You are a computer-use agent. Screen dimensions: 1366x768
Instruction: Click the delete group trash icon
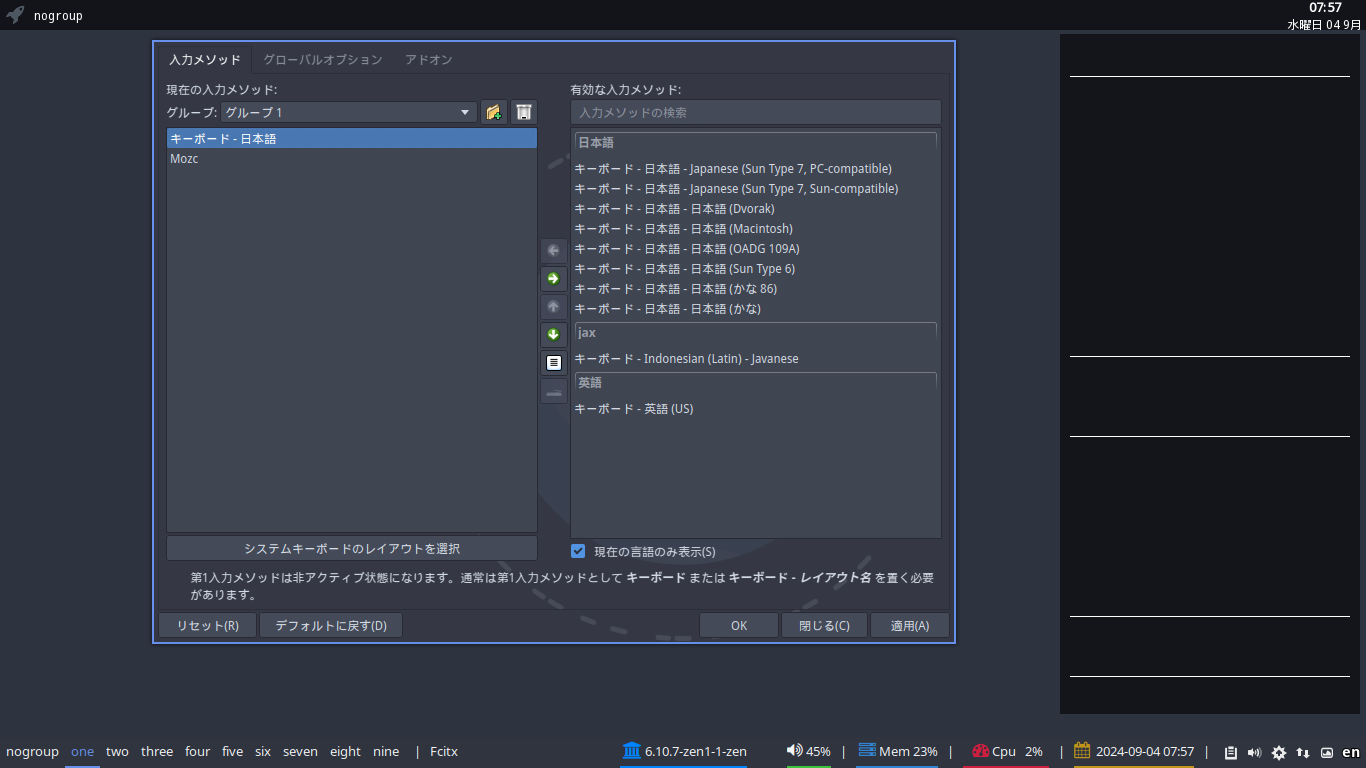pos(524,112)
